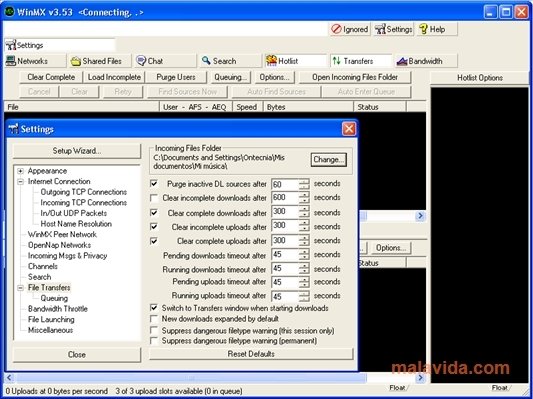This screenshot has height=399, width=533.
Task: Close the Settings dialog with X
Action: pyautogui.click(x=349, y=129)
